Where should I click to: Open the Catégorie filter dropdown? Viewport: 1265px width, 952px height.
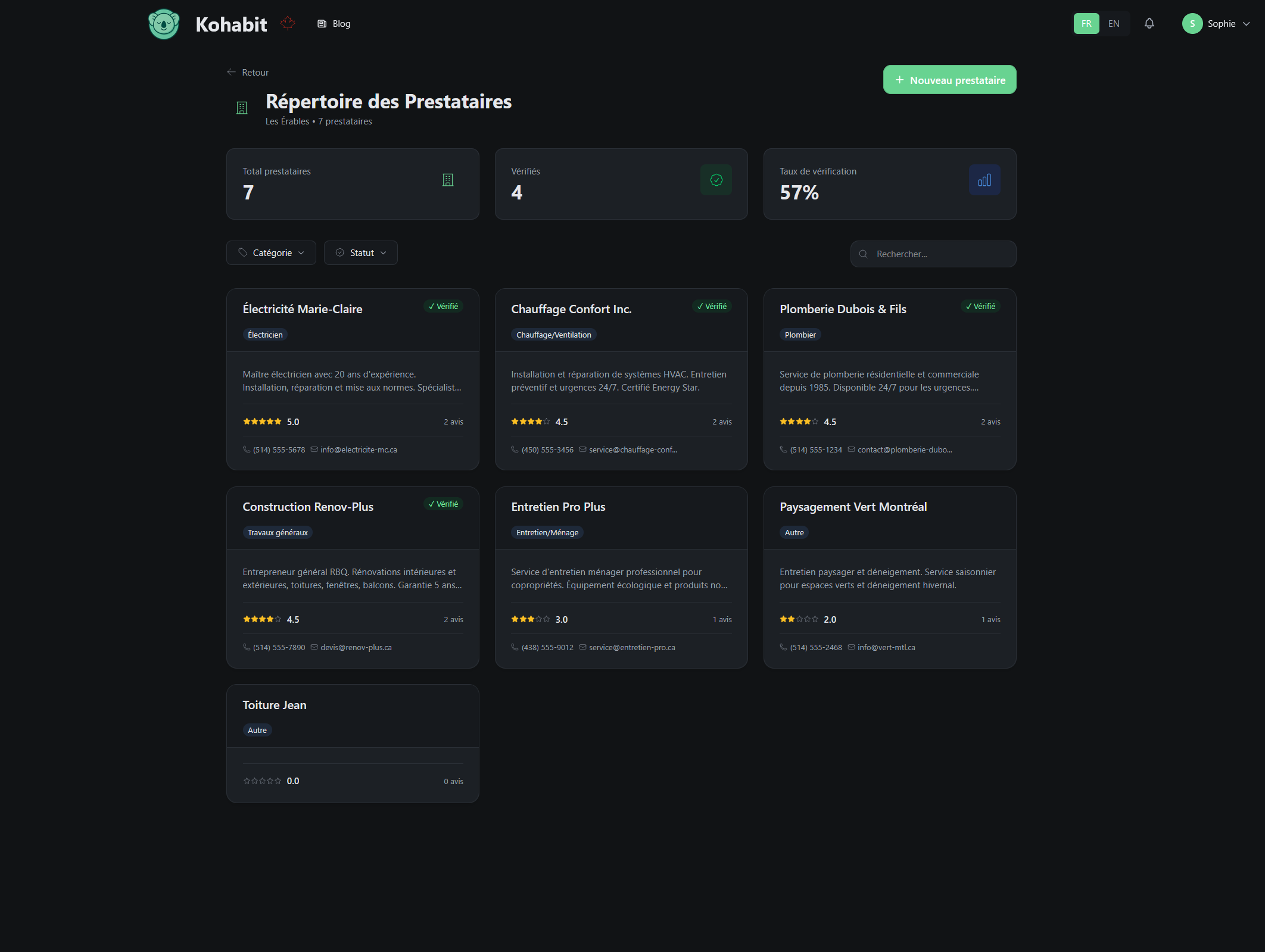(270, 252)
